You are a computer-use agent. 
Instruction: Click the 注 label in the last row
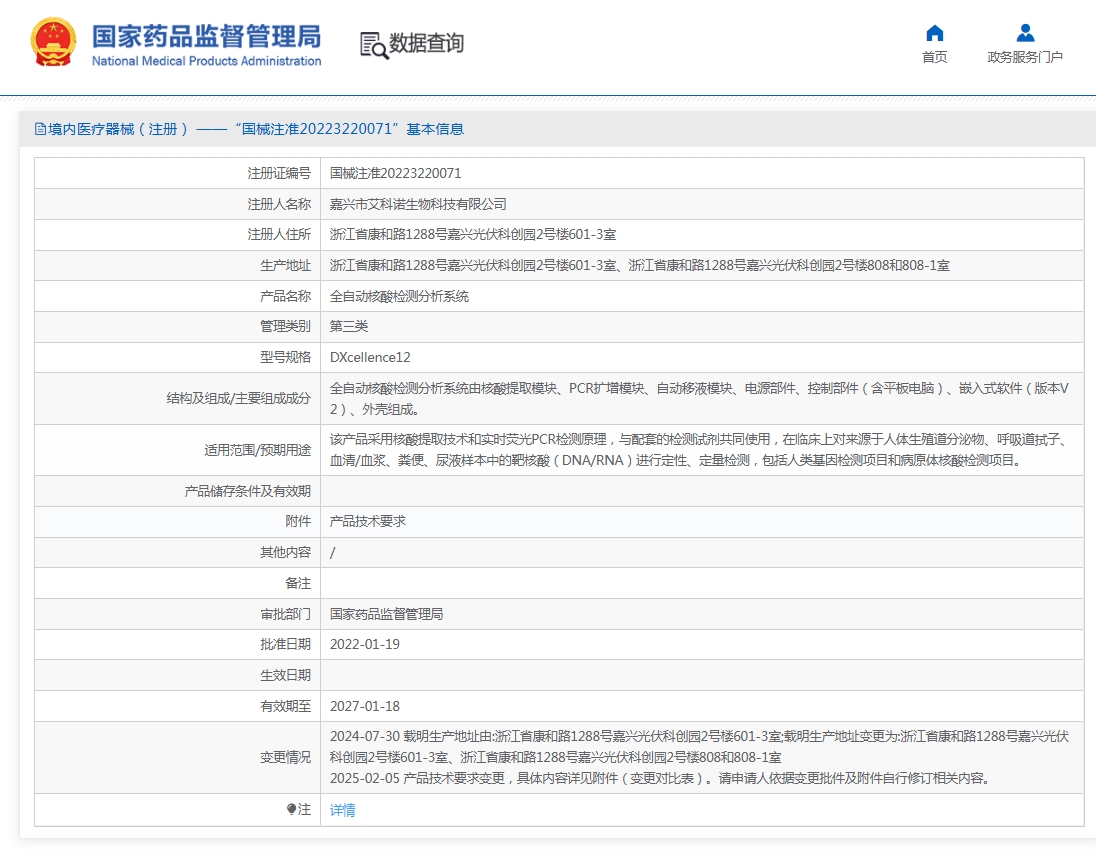[304, 809]
